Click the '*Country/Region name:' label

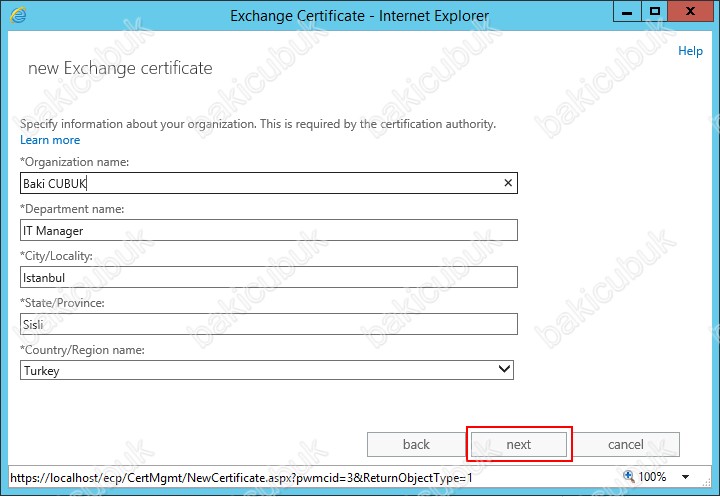pyautogui.click(x=82, y=350)
